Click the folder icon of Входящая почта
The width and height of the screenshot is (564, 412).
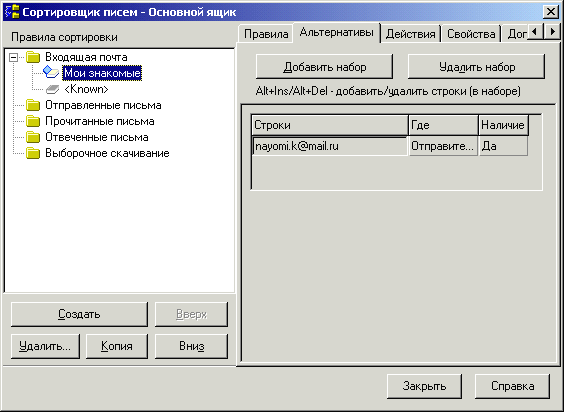click(x=33, y=57)
